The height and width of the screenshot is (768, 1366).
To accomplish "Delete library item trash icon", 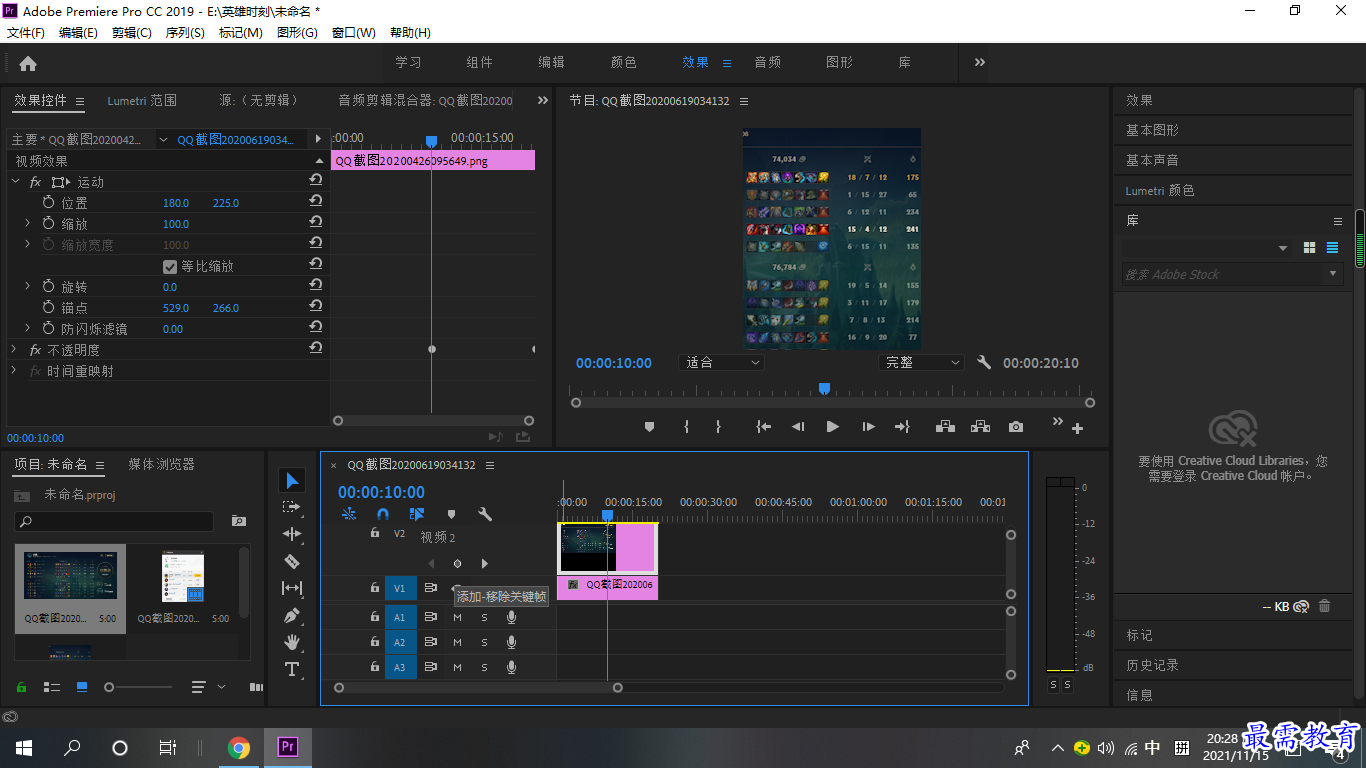I will click(x=1325, y=606).
